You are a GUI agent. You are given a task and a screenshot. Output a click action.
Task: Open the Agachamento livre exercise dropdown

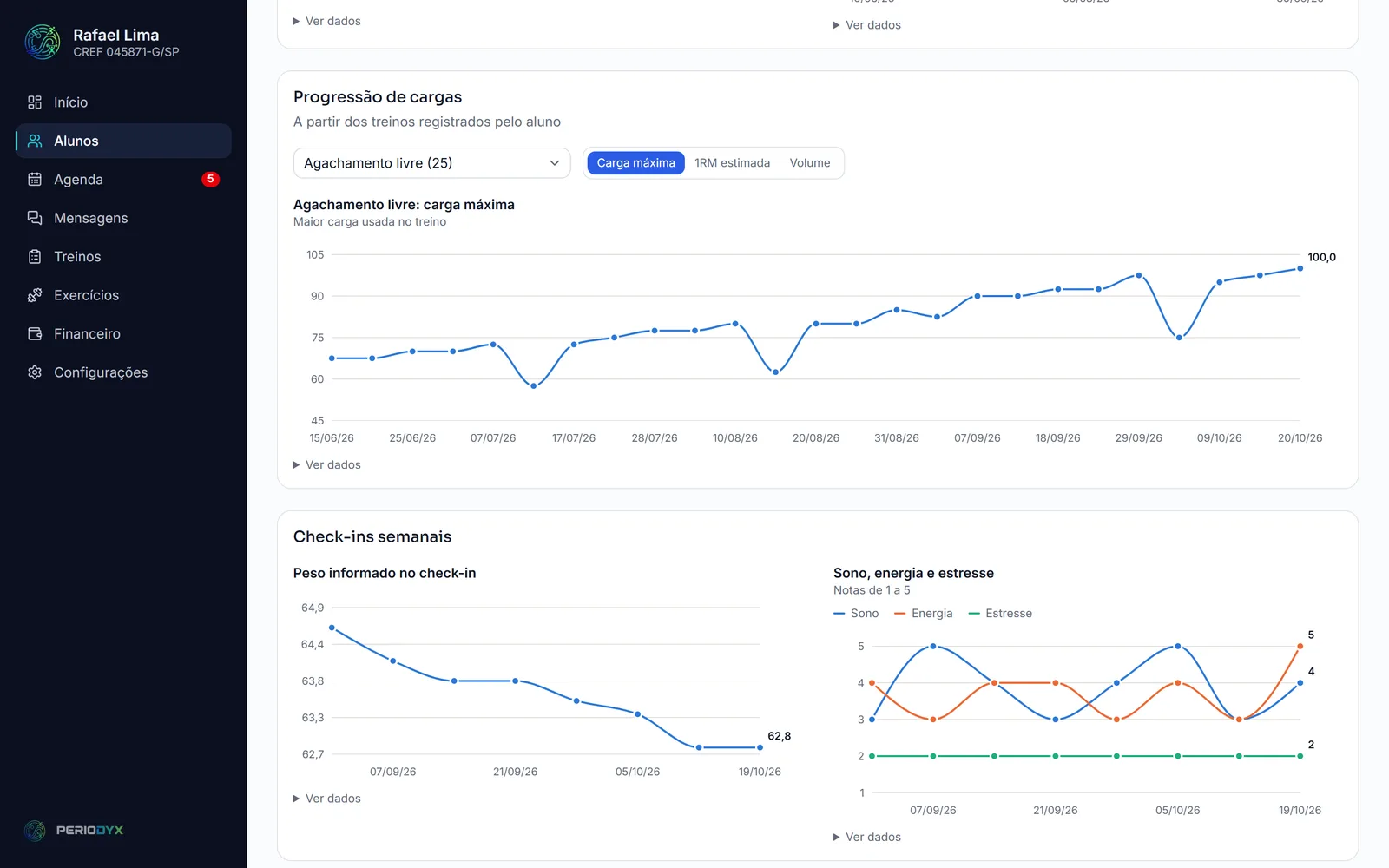431,163
